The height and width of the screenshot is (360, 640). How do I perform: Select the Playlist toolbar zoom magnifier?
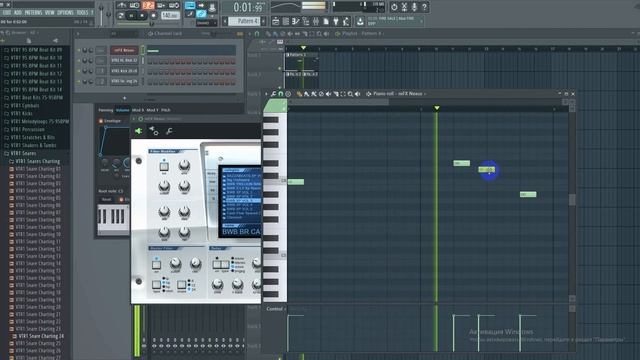319,34
